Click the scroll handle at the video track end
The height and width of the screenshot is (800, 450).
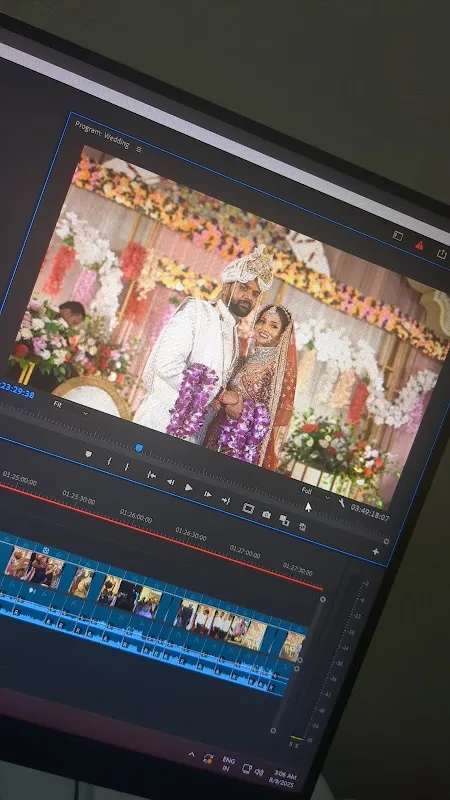pos(299,660)
